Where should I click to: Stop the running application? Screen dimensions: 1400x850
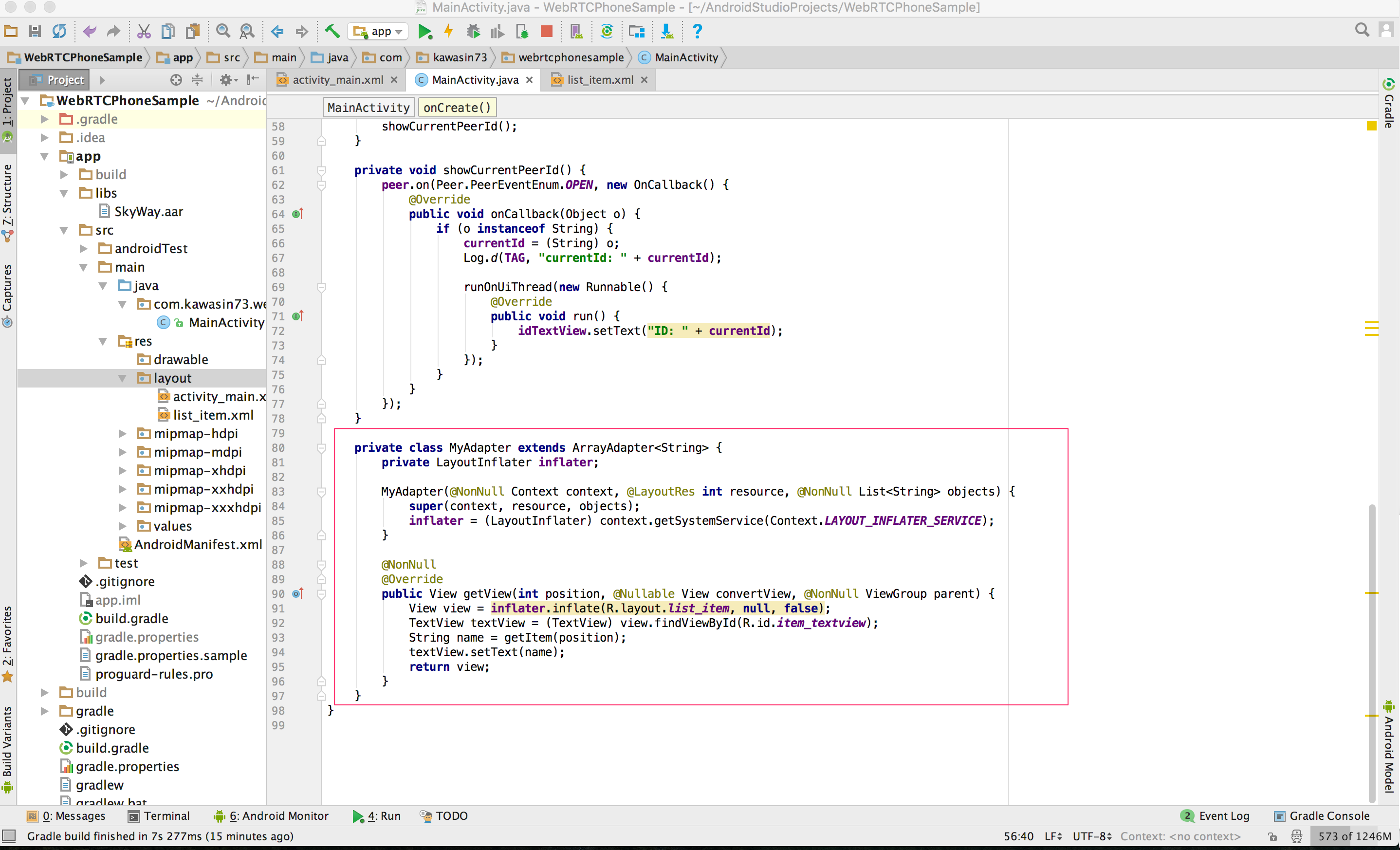coord(546,31)
